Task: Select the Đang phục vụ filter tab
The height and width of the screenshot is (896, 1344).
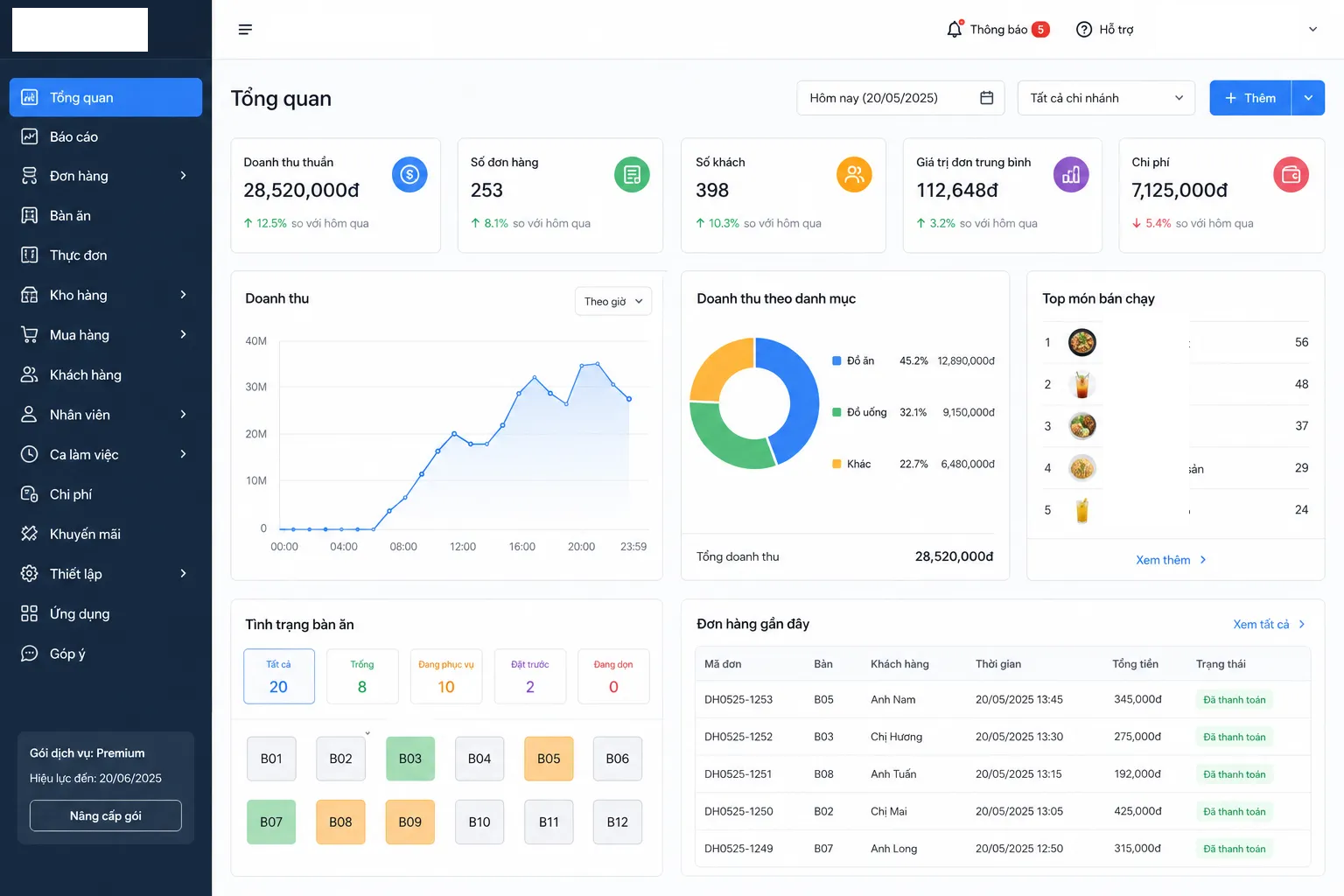Action: click(x=446, y=676)
